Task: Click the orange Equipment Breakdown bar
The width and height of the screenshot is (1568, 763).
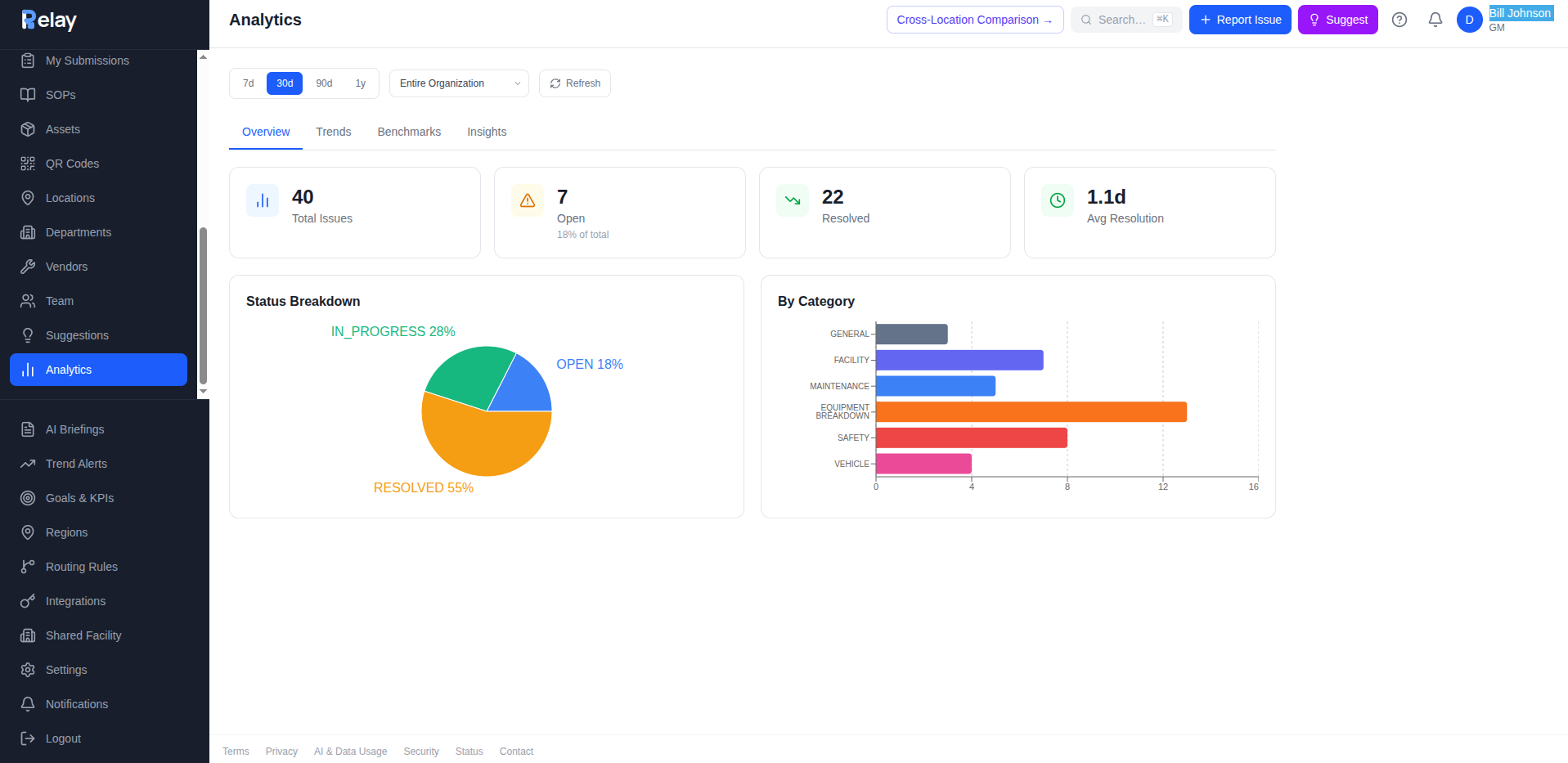Action: [x=1031, y=412]
